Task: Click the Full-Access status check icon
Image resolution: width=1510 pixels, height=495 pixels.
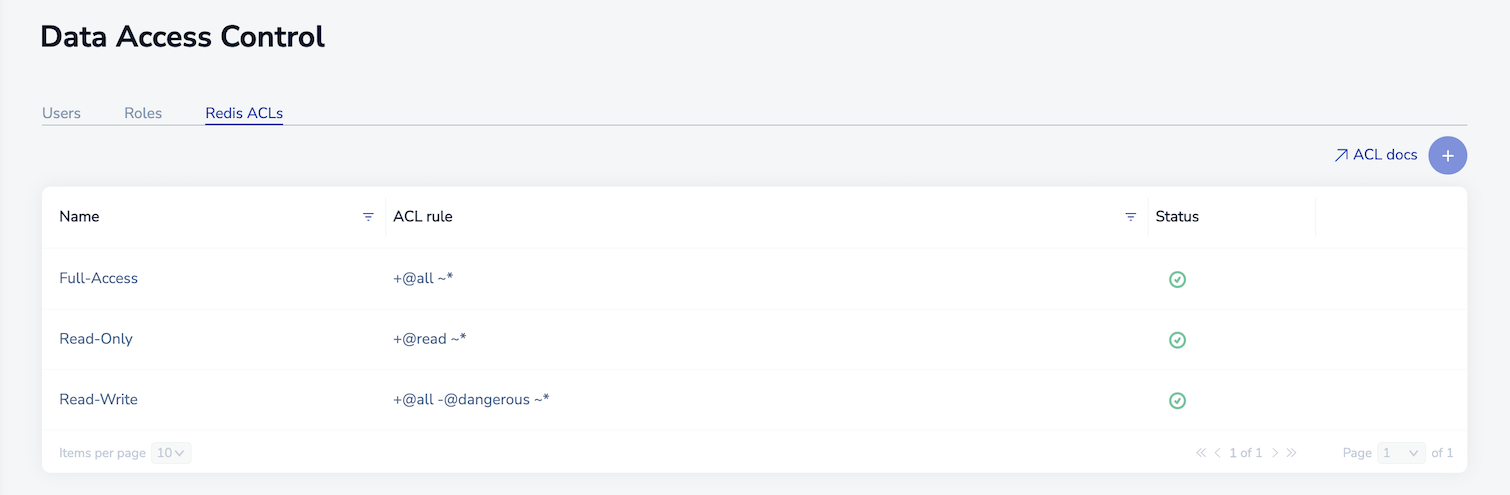Action: click(1177, 279)
